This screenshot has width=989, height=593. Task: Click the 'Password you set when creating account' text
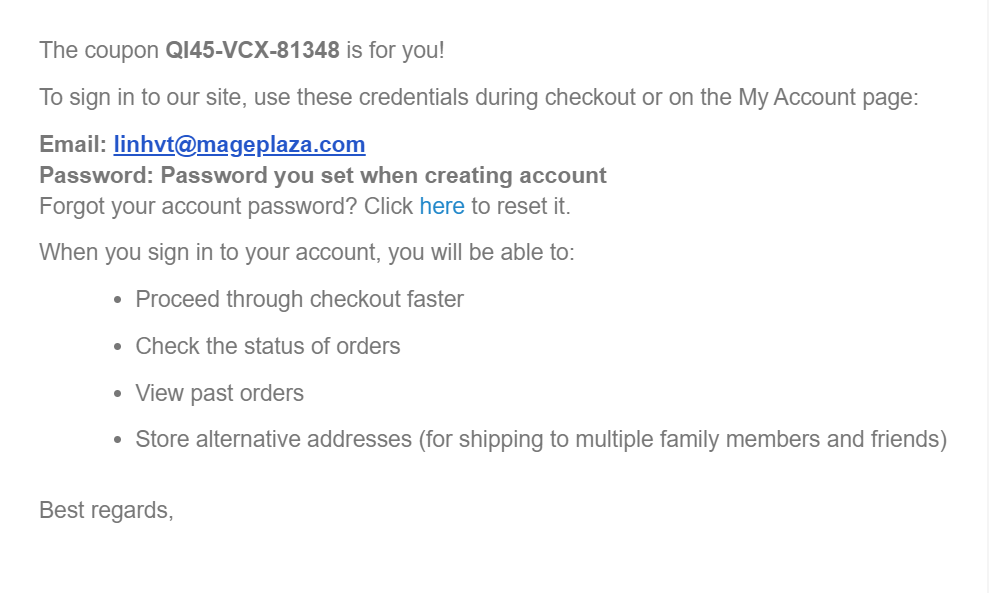[x=383, y=175]
